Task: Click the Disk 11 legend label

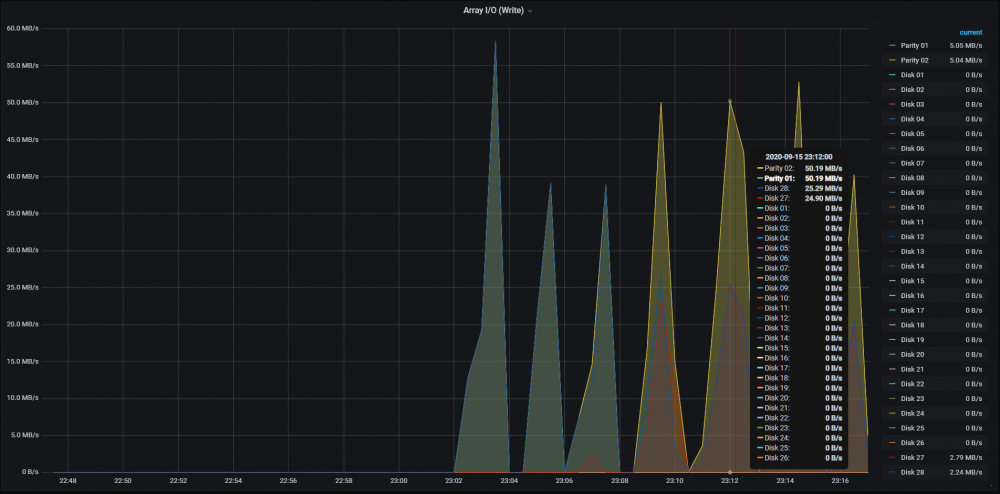Action: pyautogui.click(x=912, y=222)
